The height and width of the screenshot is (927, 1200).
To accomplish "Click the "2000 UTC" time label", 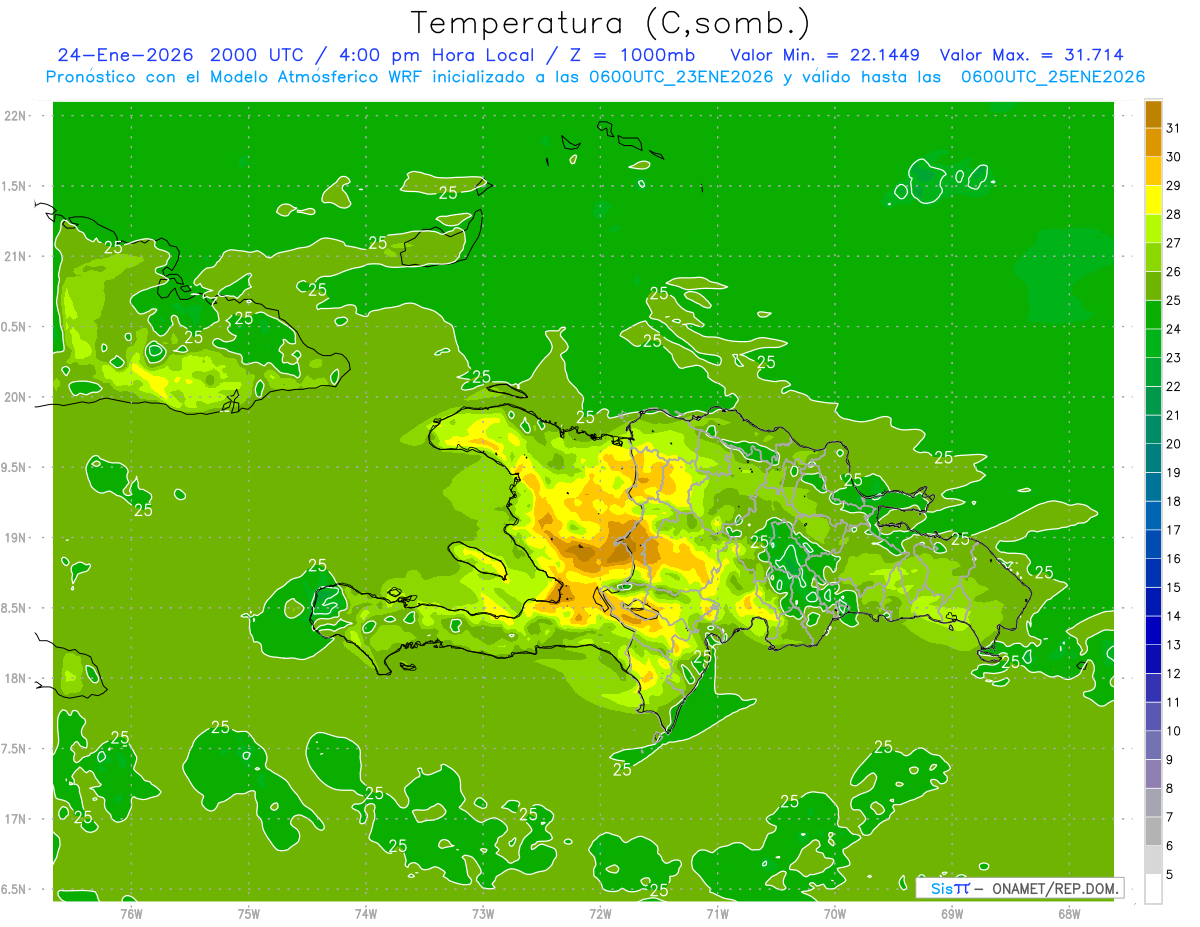I will pos(258,55).
